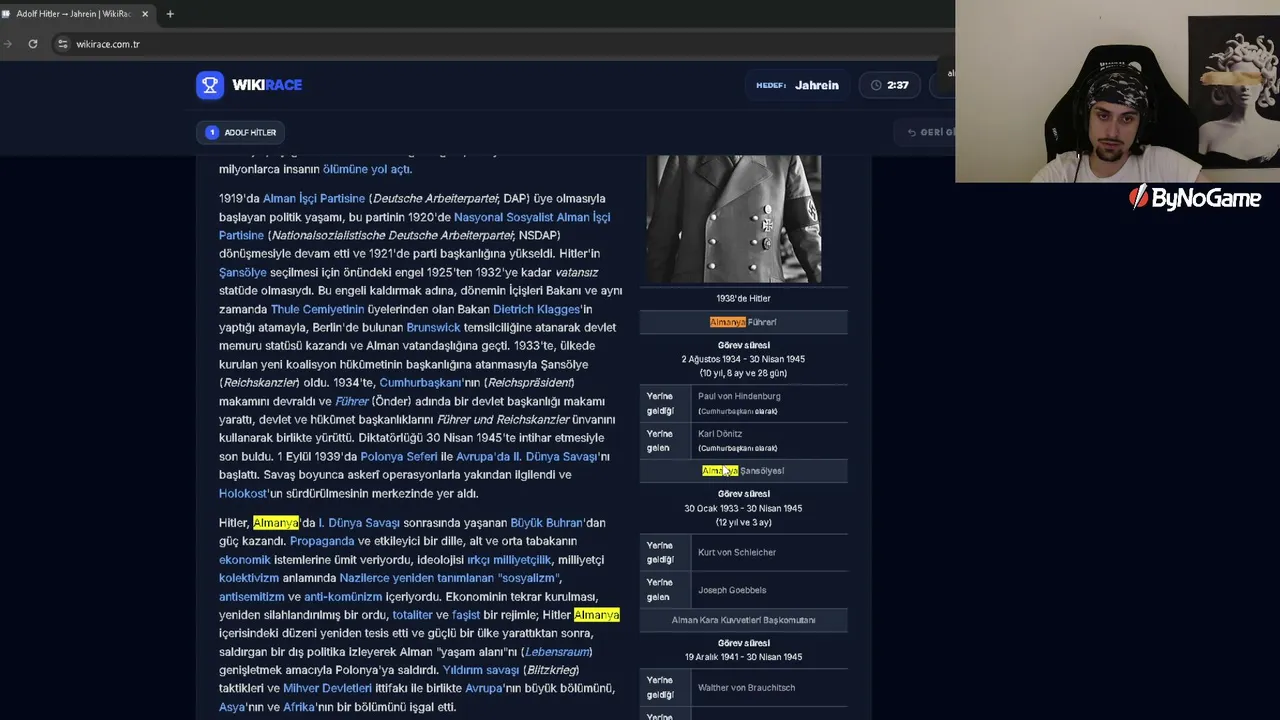Click the 'ekonomik' link
Image resolution: width=1280 pixels, height=720 pixels.
(245, 559)
